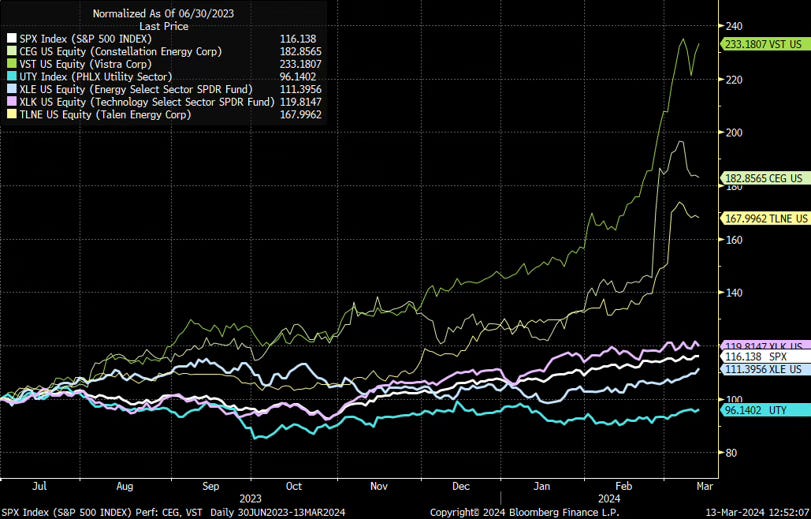Click the 200 y-axis label
The height and width of the screenshot is (519, 811).
734,132
